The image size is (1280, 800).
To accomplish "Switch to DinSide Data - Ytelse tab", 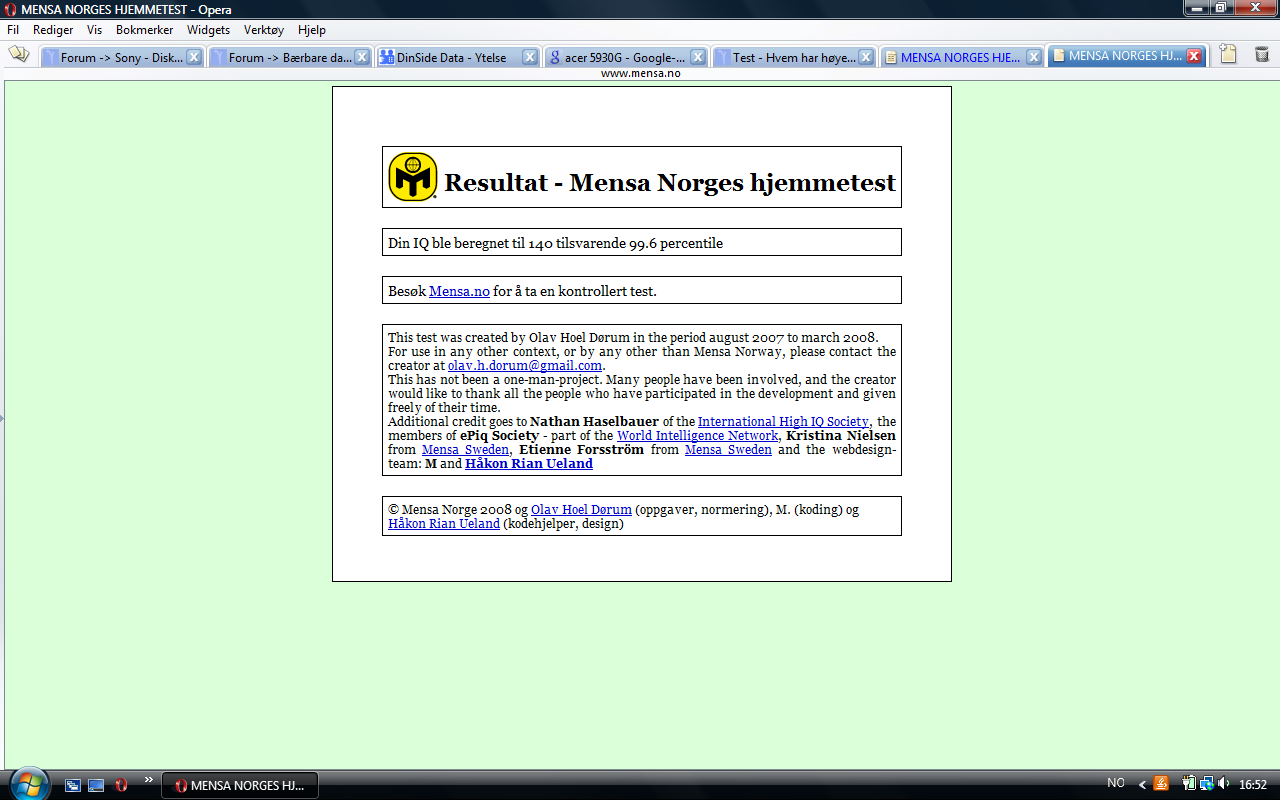I will tap(458, 57).
